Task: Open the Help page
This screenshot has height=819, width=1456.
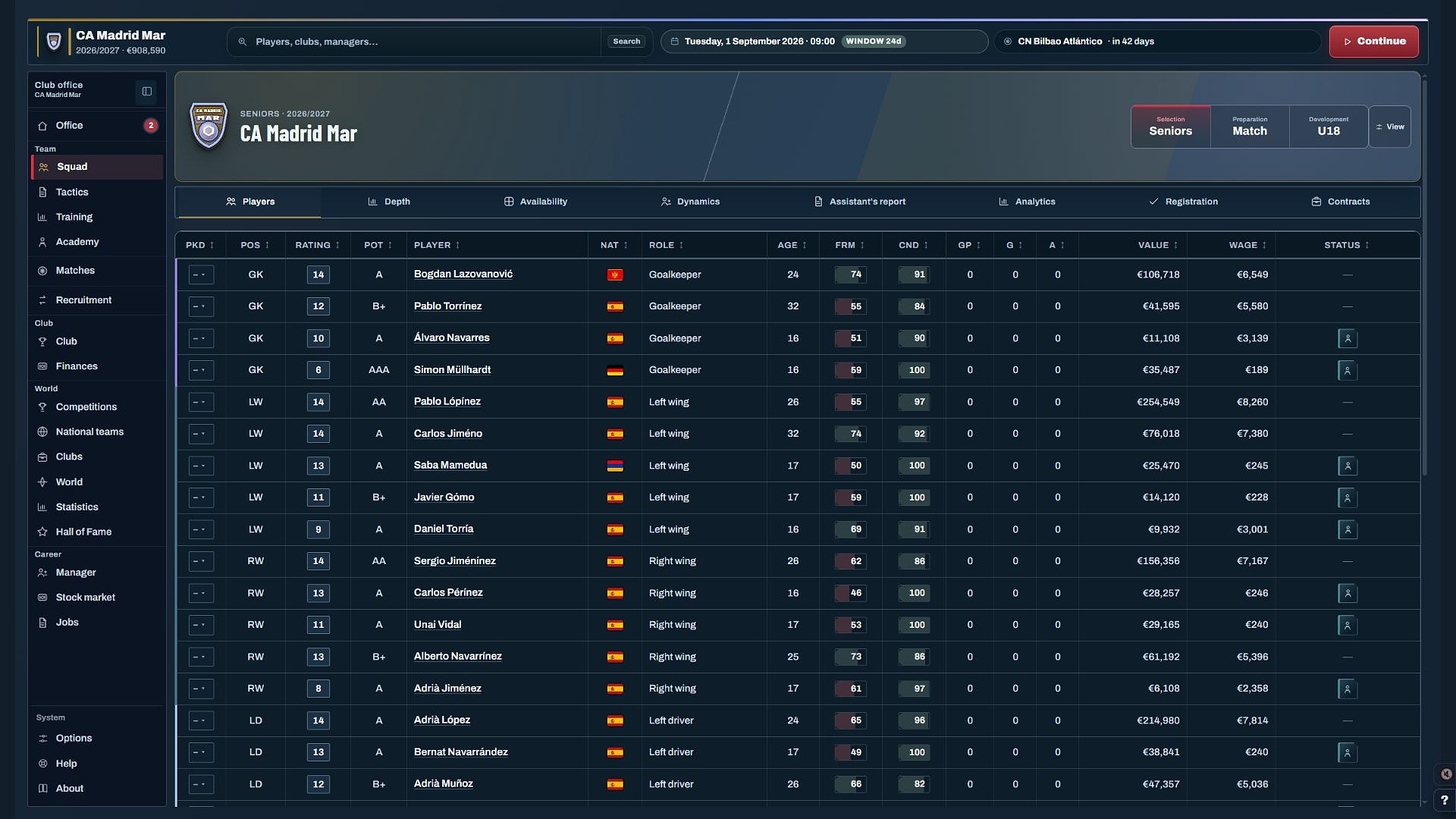Action: (x=97, y=764)
